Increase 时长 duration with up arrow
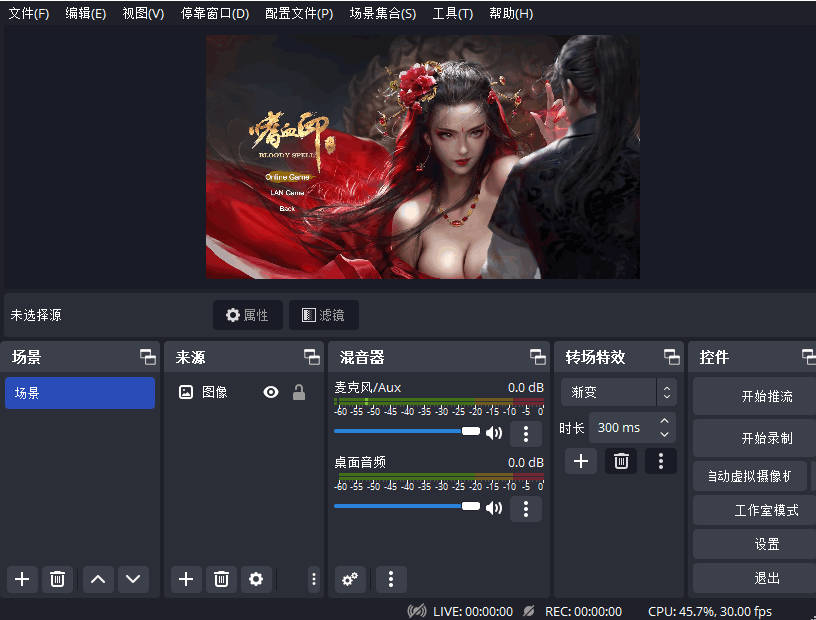The height and width of the screenshot is (620, 816). pyautogui.click(x=665, y=421)
